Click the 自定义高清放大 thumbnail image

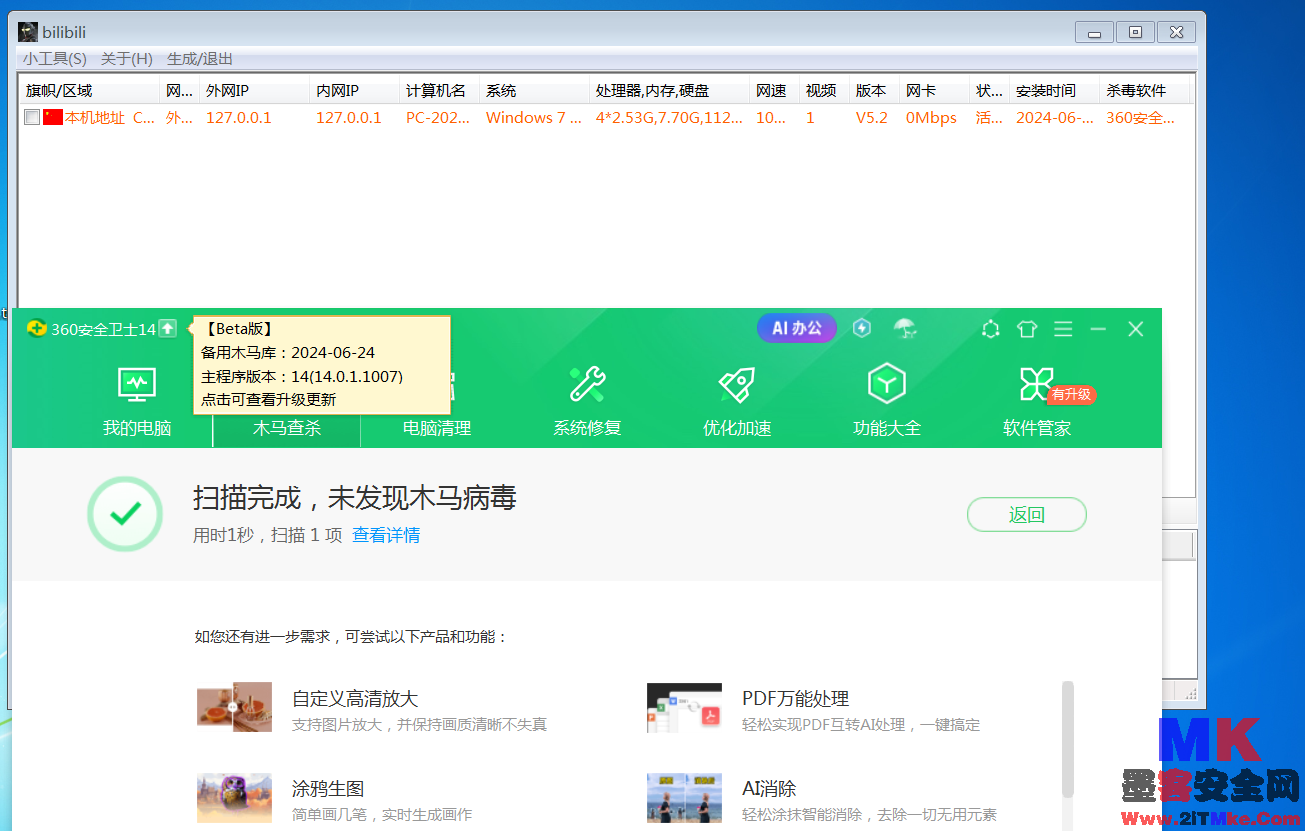click(x=234, y=707)
